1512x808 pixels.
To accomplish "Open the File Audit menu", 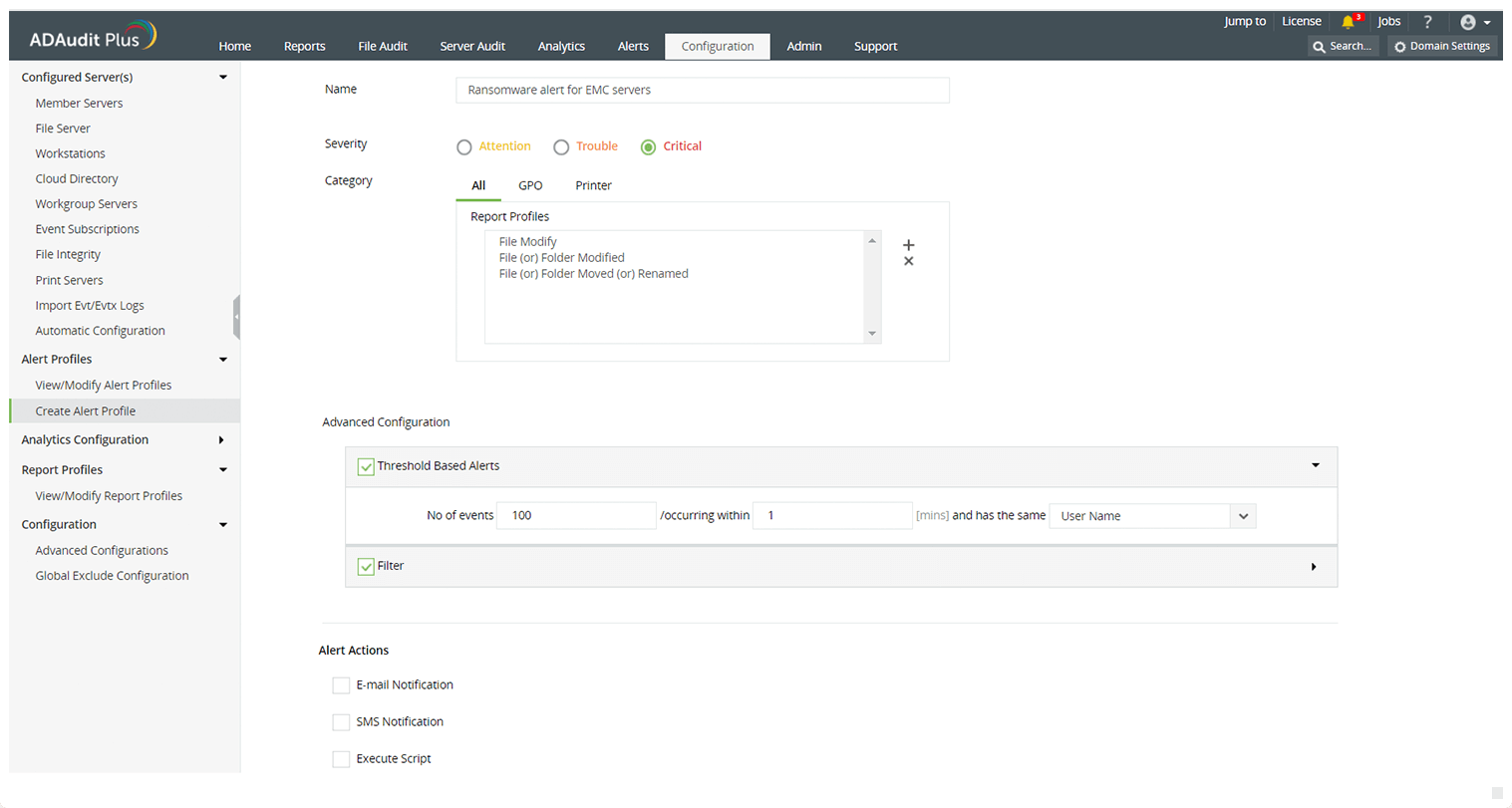I will click(383, 46).
